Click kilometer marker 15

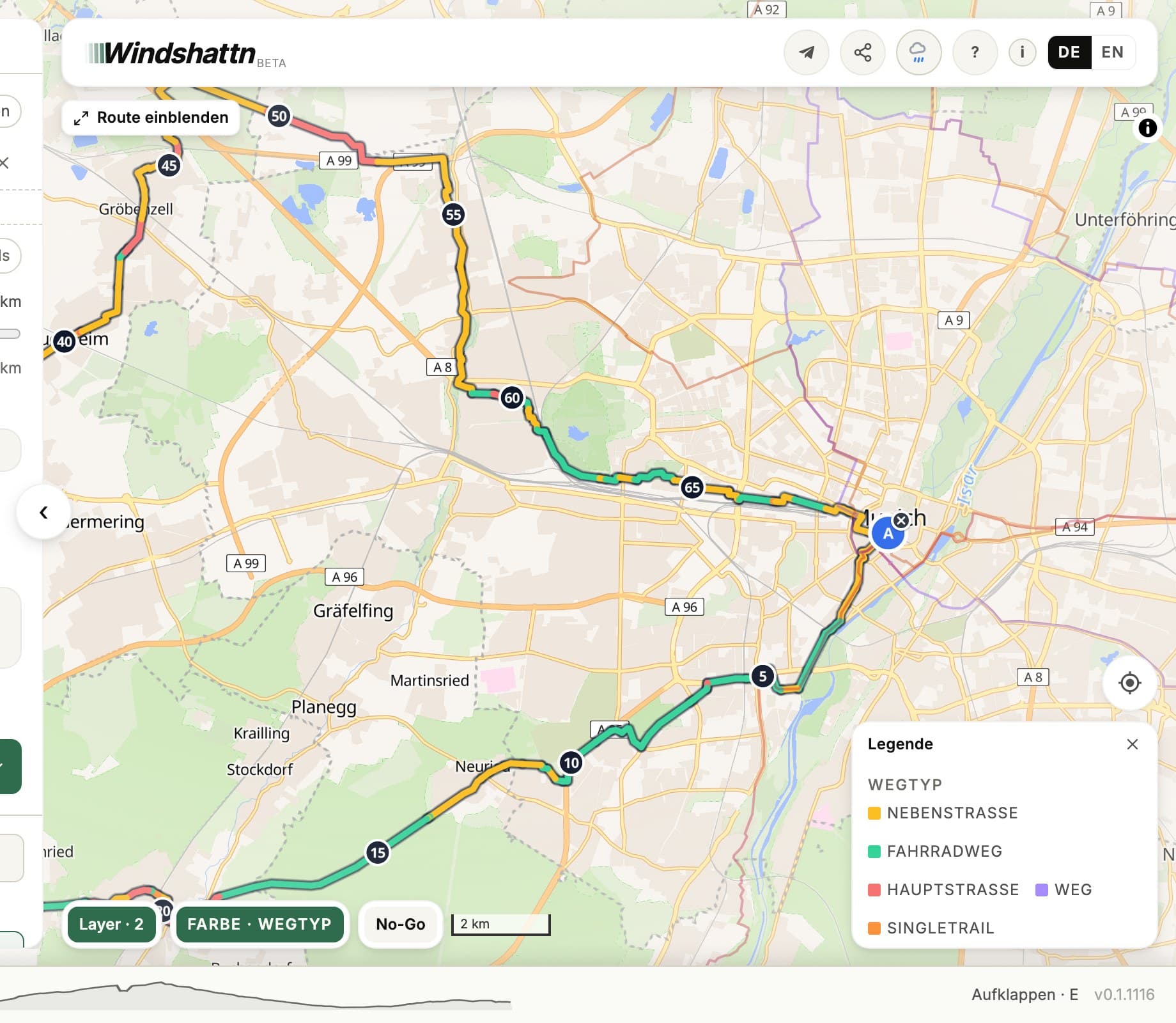coord(378,852)
